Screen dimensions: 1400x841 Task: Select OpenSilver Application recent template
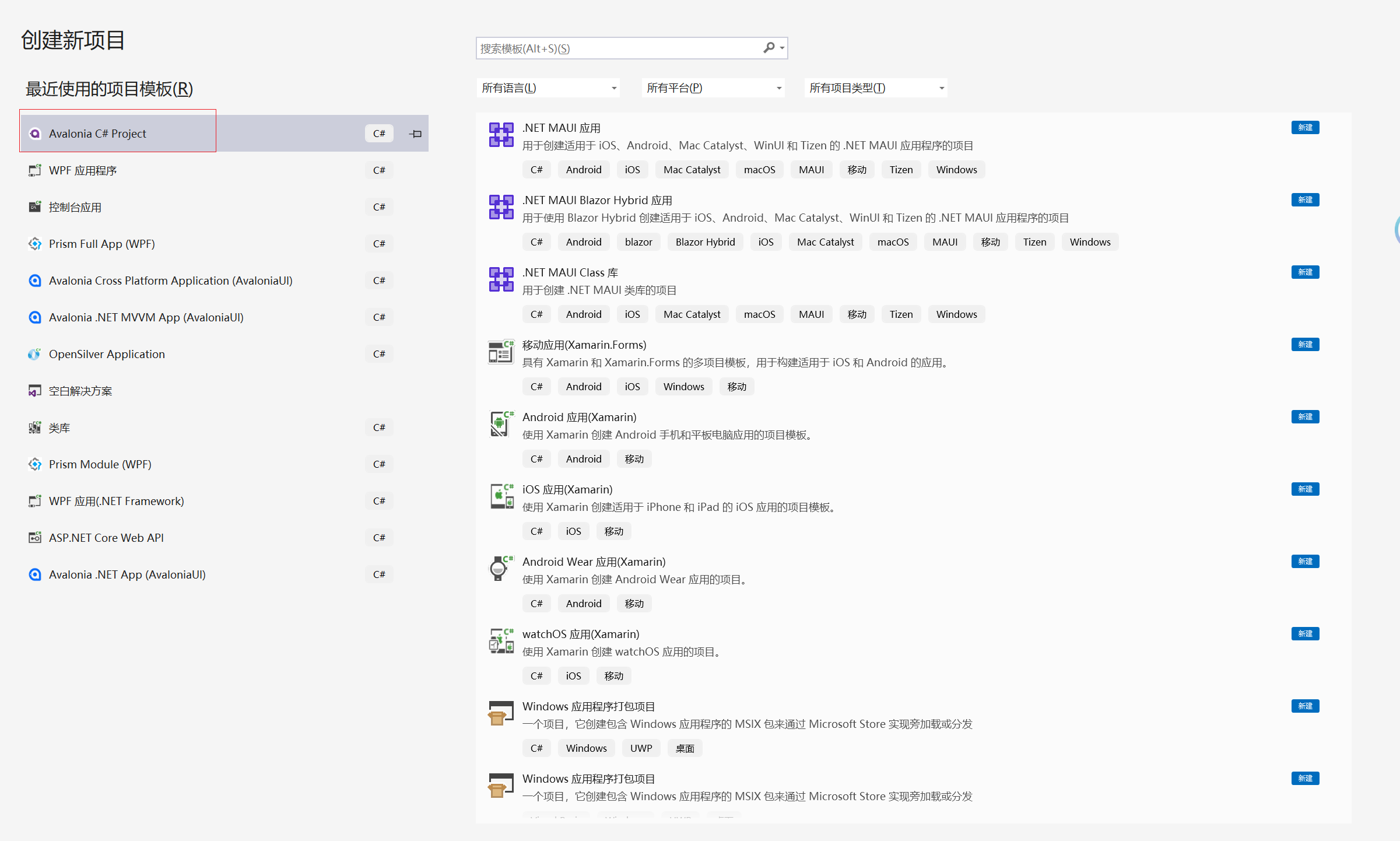(x=107, y=354)
